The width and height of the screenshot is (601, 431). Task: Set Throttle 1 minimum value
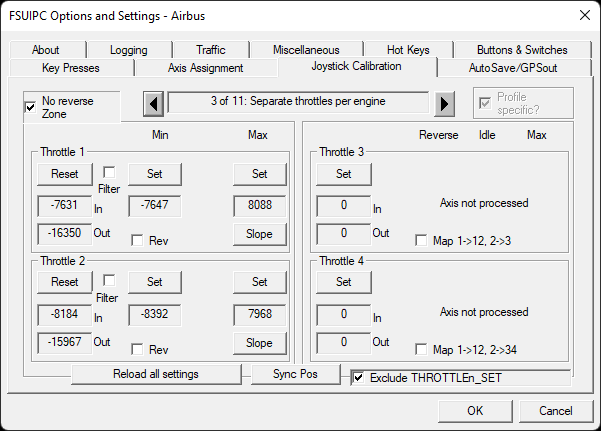(x=155, y=174)
